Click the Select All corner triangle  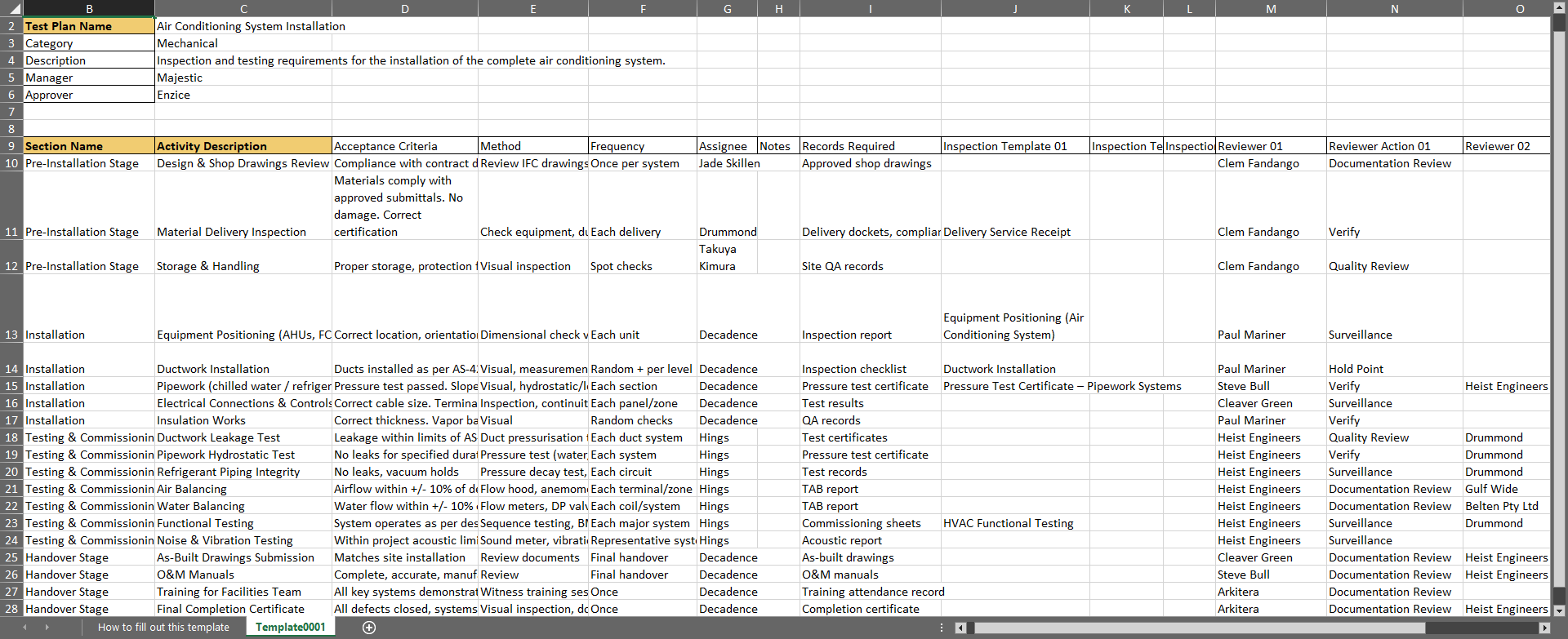pos(11,9)
